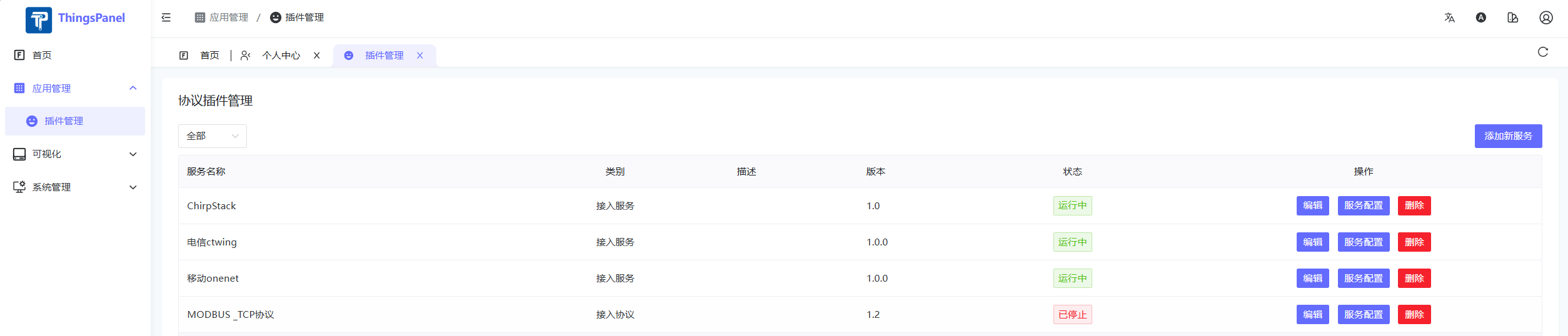Open 服务配置 for 电信ctwing
Viewport: 1568px width, 336px height.
1363,242
